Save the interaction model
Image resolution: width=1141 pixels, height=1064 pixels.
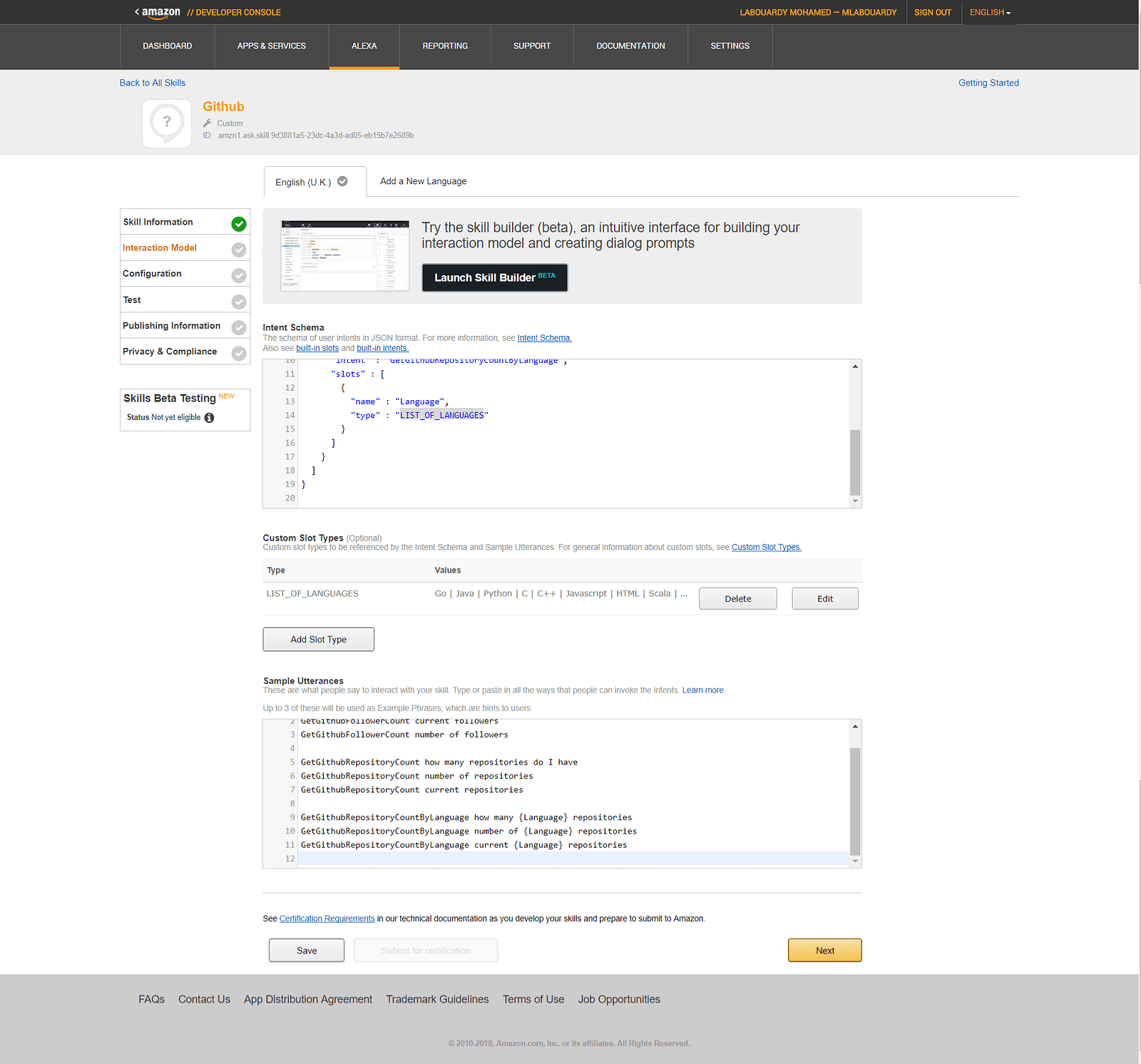pyautogui.click(x=307, y=951)
